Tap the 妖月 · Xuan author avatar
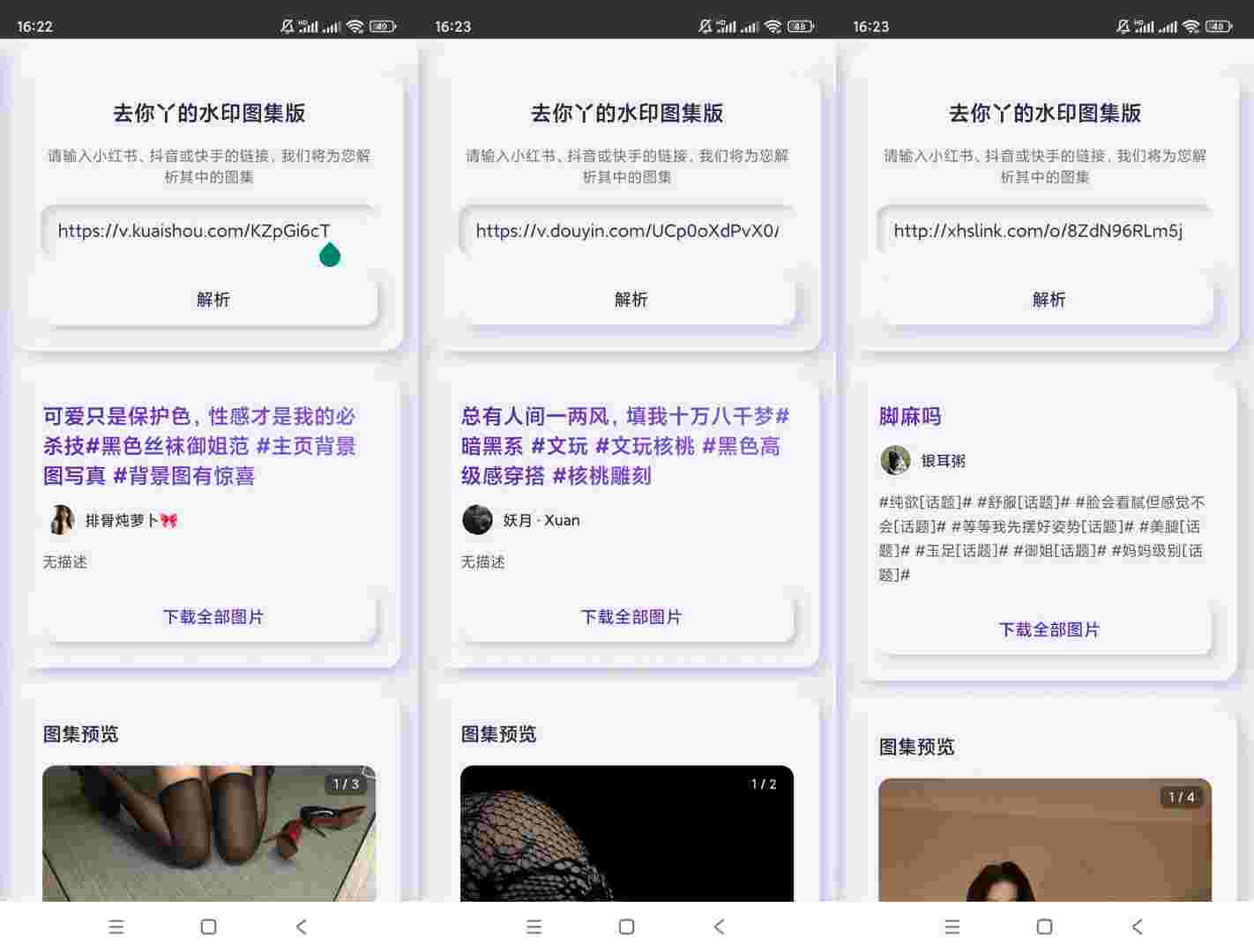 (x=477, y=520)
